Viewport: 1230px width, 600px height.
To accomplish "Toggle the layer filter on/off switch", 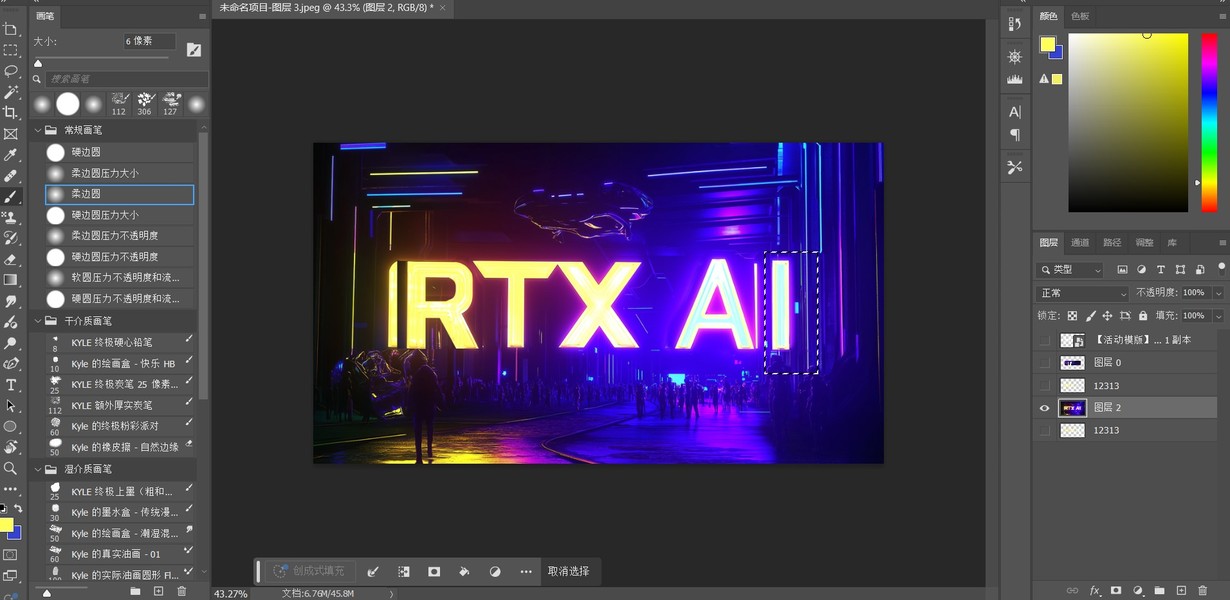I will (1220, 268).
